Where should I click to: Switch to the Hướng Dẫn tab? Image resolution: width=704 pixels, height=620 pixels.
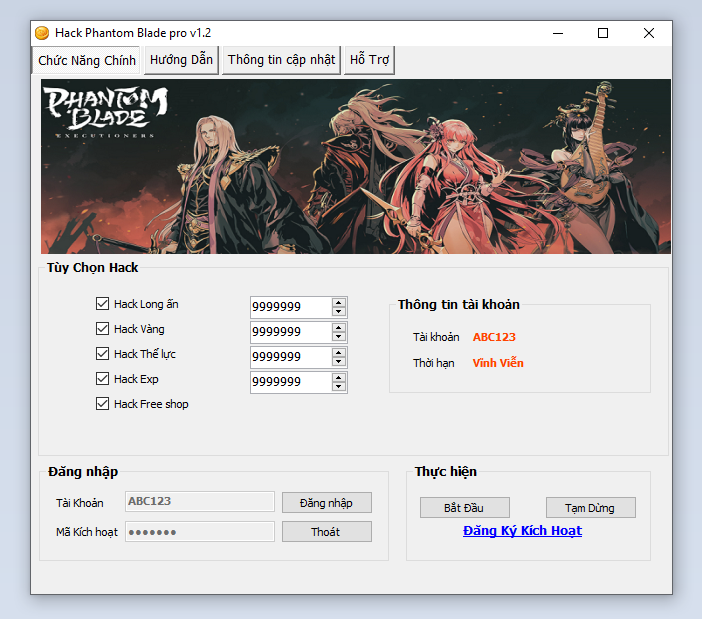[x=181, y=60]
